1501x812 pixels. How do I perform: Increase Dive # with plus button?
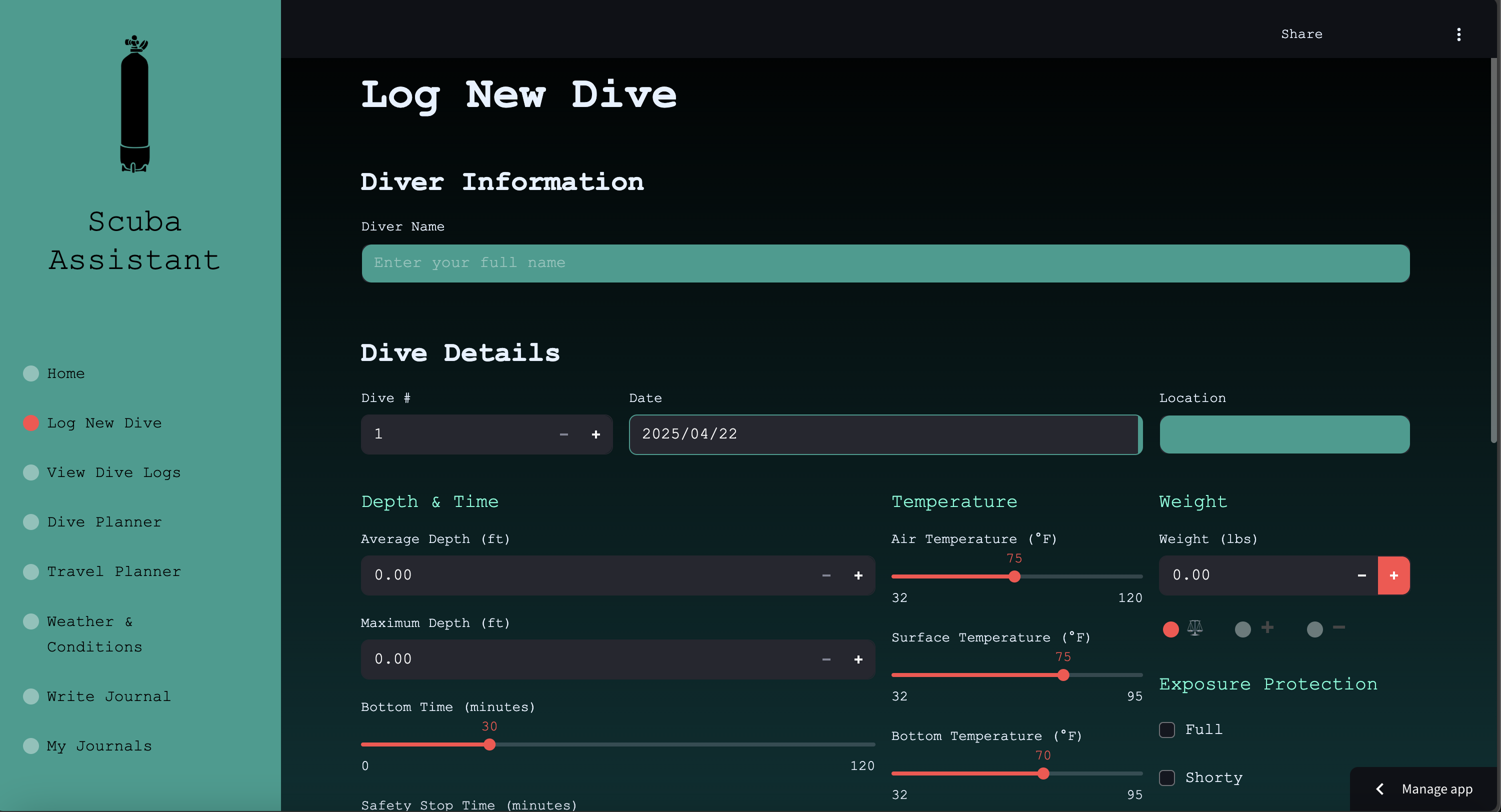[595, 434]
